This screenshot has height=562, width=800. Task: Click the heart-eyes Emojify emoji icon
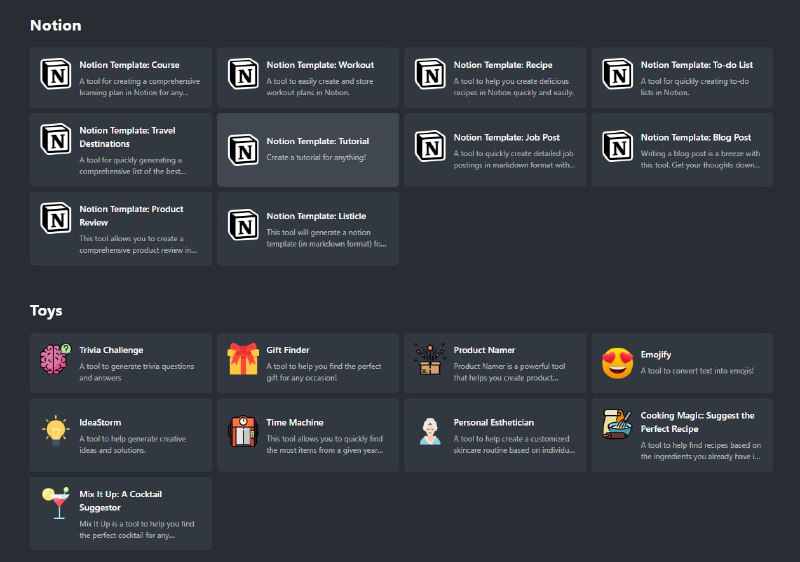(x=617, y=362)
